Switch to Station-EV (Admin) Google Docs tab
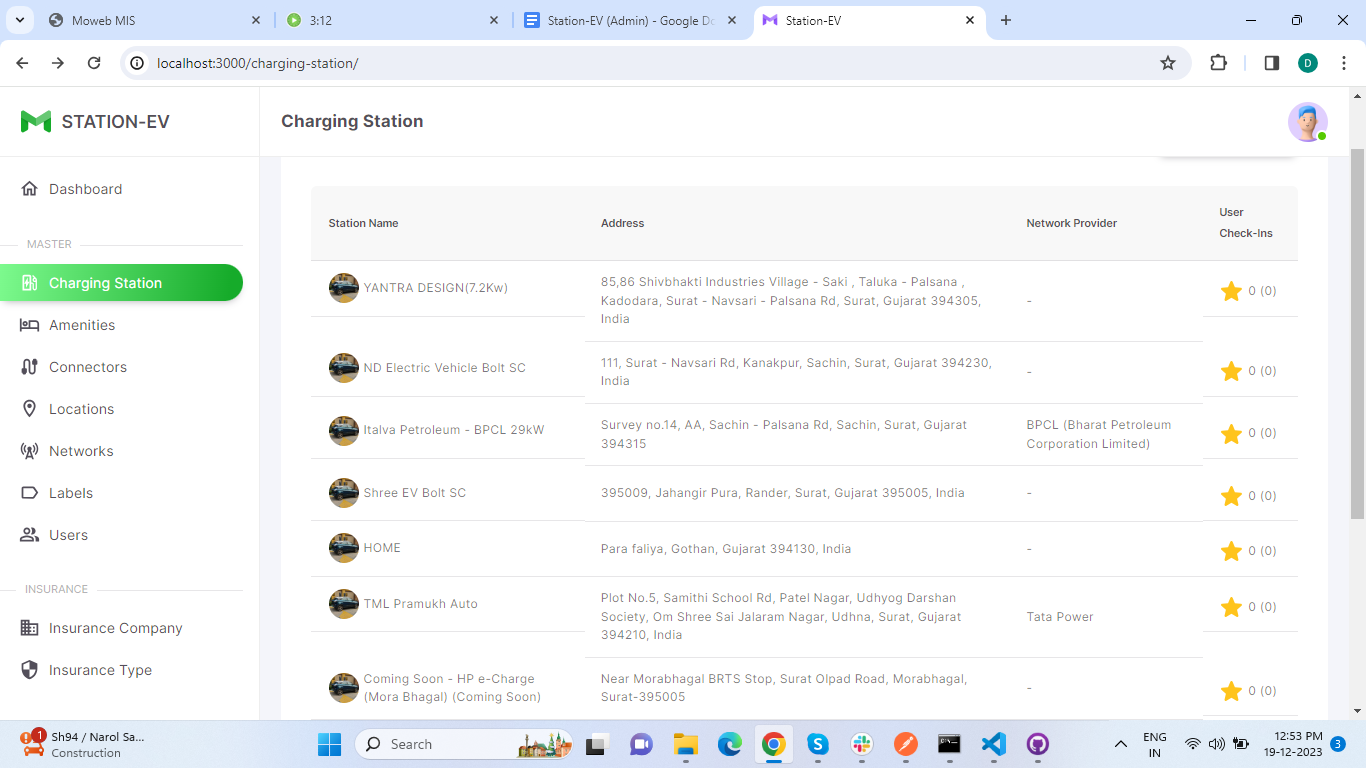Viewport: 1366px width, 768px height. [x=630, y=20]
